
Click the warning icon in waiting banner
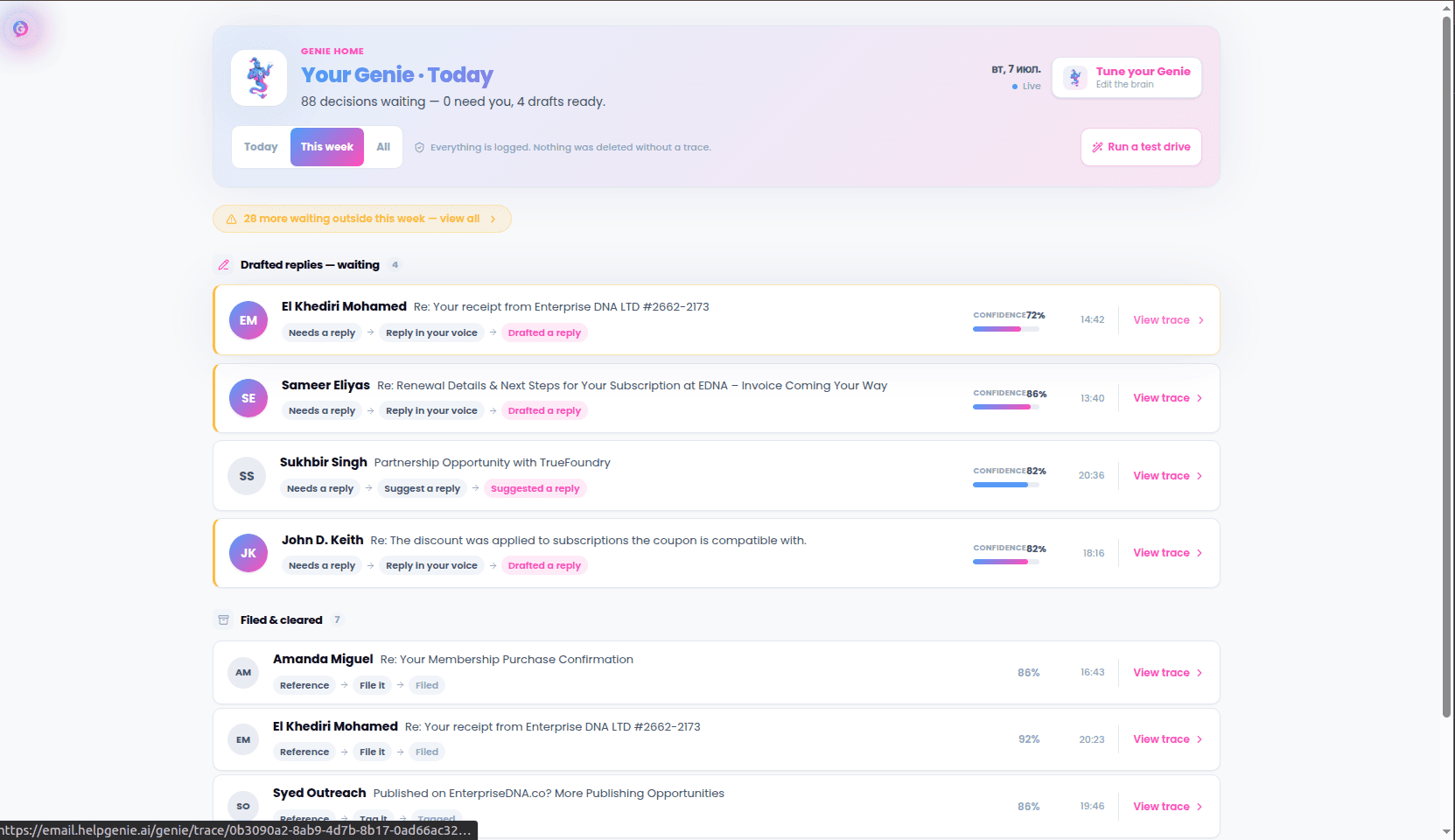click(231, 220)
